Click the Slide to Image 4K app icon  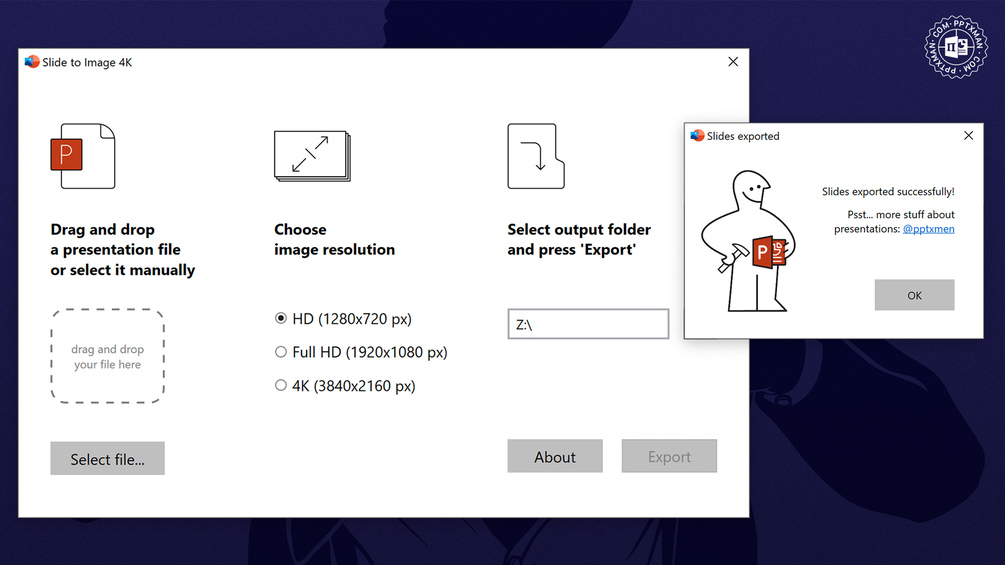(32, 62)
